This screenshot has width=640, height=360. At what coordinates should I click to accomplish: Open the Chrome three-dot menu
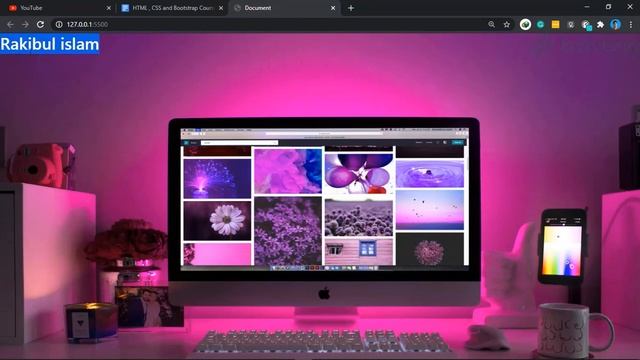pyautogui.click(x=631, y=24)
